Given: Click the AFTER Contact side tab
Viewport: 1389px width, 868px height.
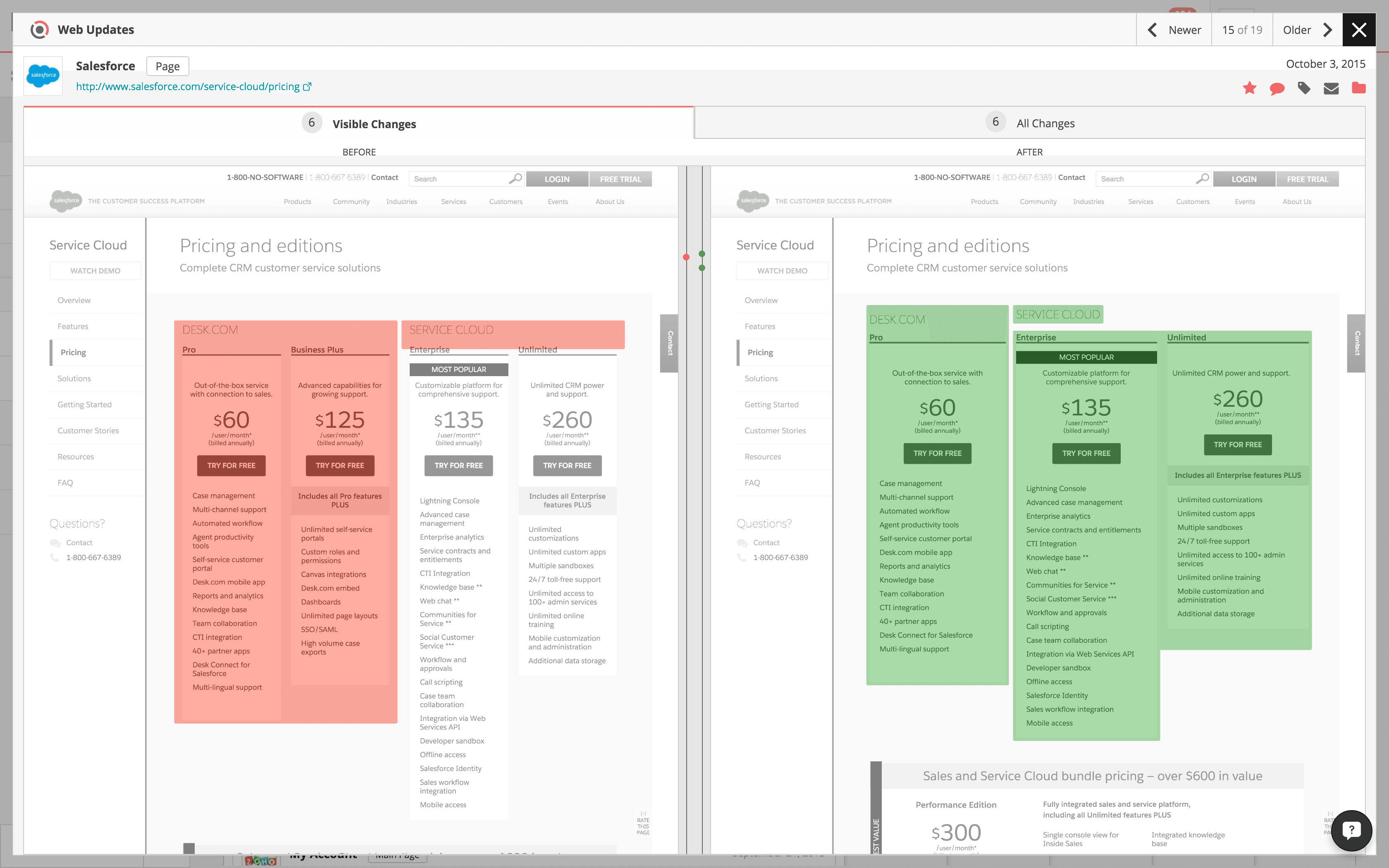Looking at the screenshot, I should click(x=1357, y=343).
